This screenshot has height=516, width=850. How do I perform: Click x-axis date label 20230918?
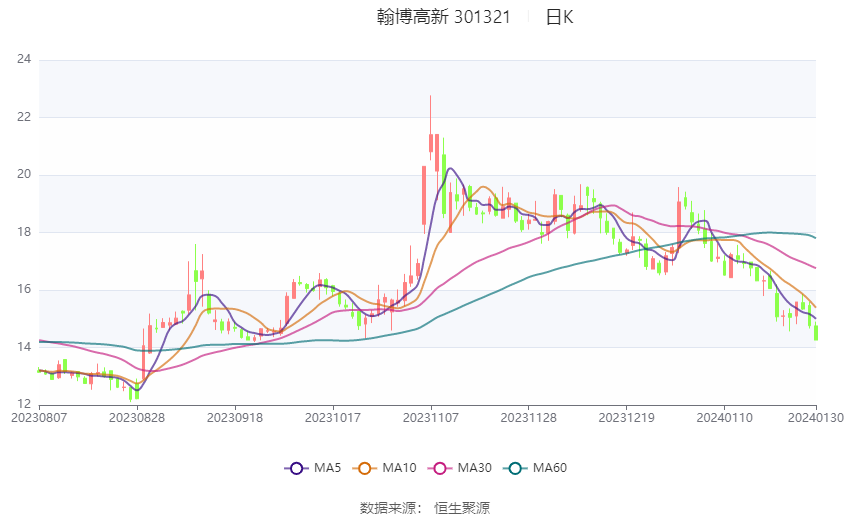pos(235,418)
